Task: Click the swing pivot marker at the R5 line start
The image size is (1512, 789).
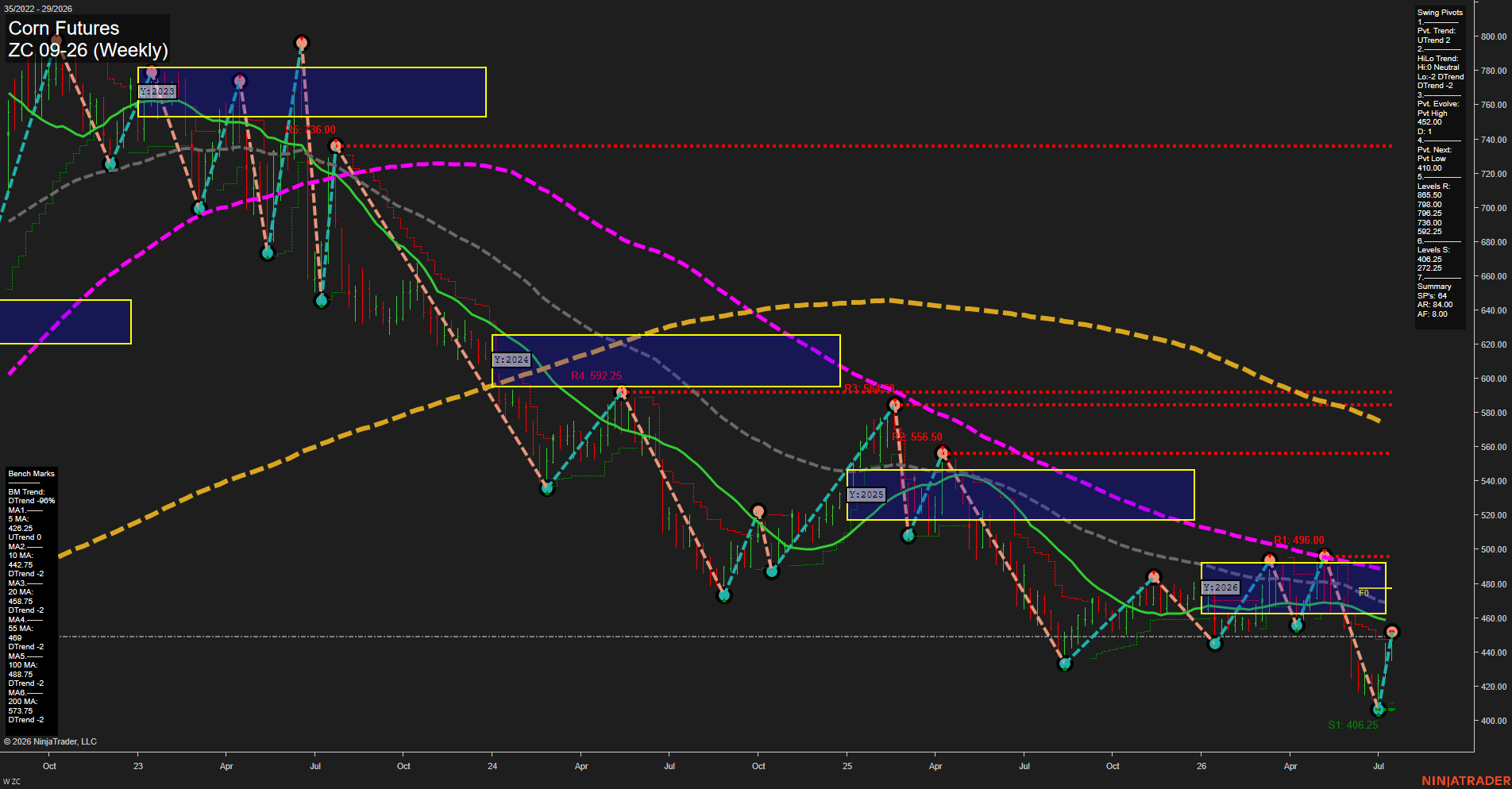Action: pyautogui.click(x=336, y=146)
